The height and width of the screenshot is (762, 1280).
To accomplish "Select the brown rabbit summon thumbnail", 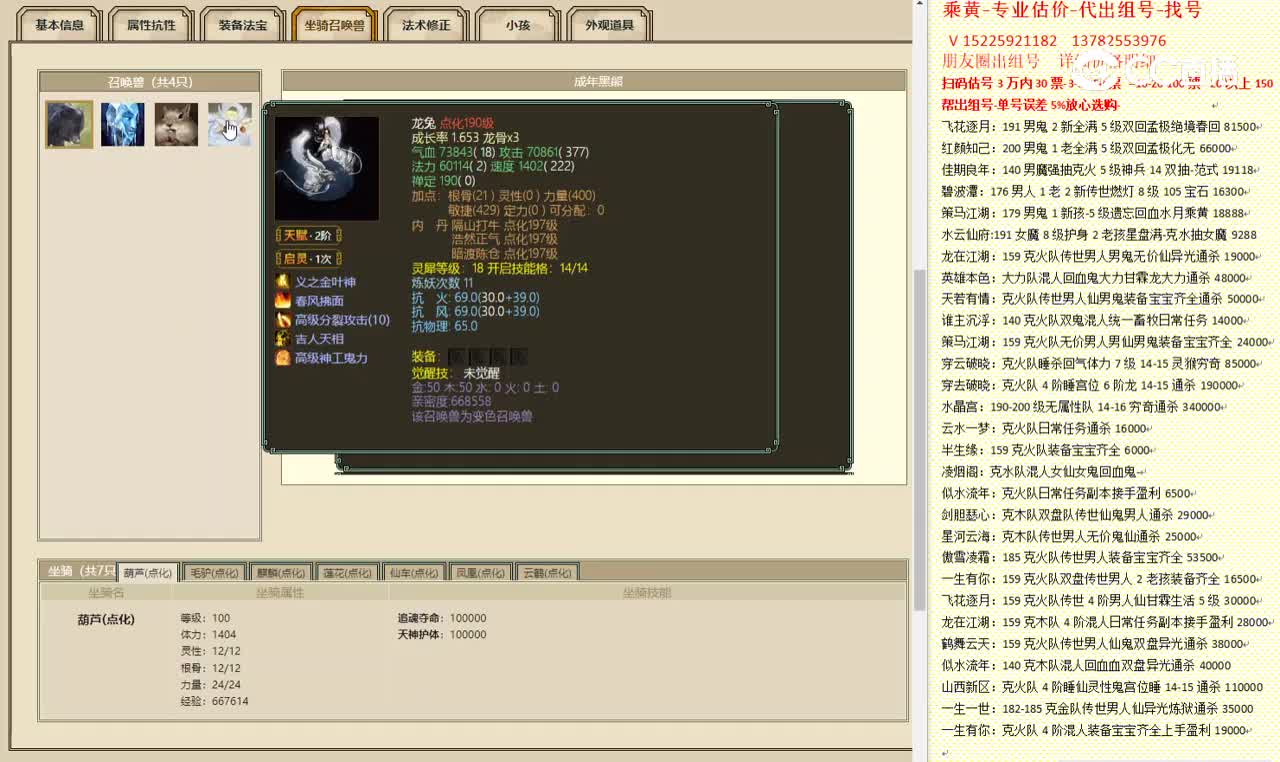I will pyautogui.click(x=176, y=124).
